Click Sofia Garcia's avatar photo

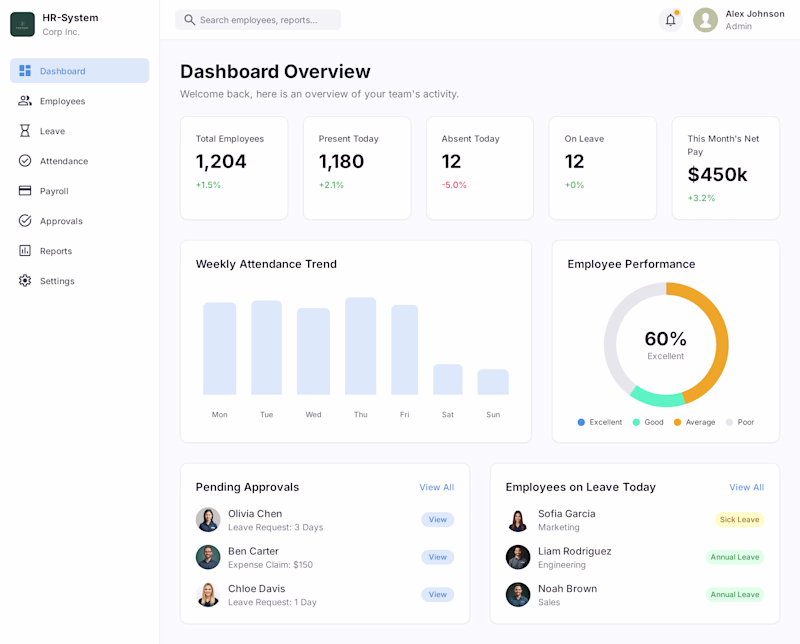point(518,519)
